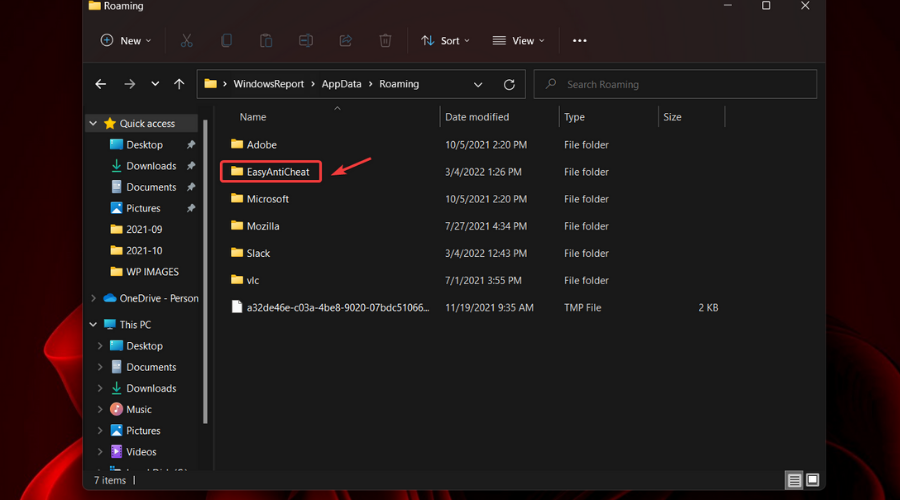Open recent locations chevron next to forward arrow

pos(155,84)
